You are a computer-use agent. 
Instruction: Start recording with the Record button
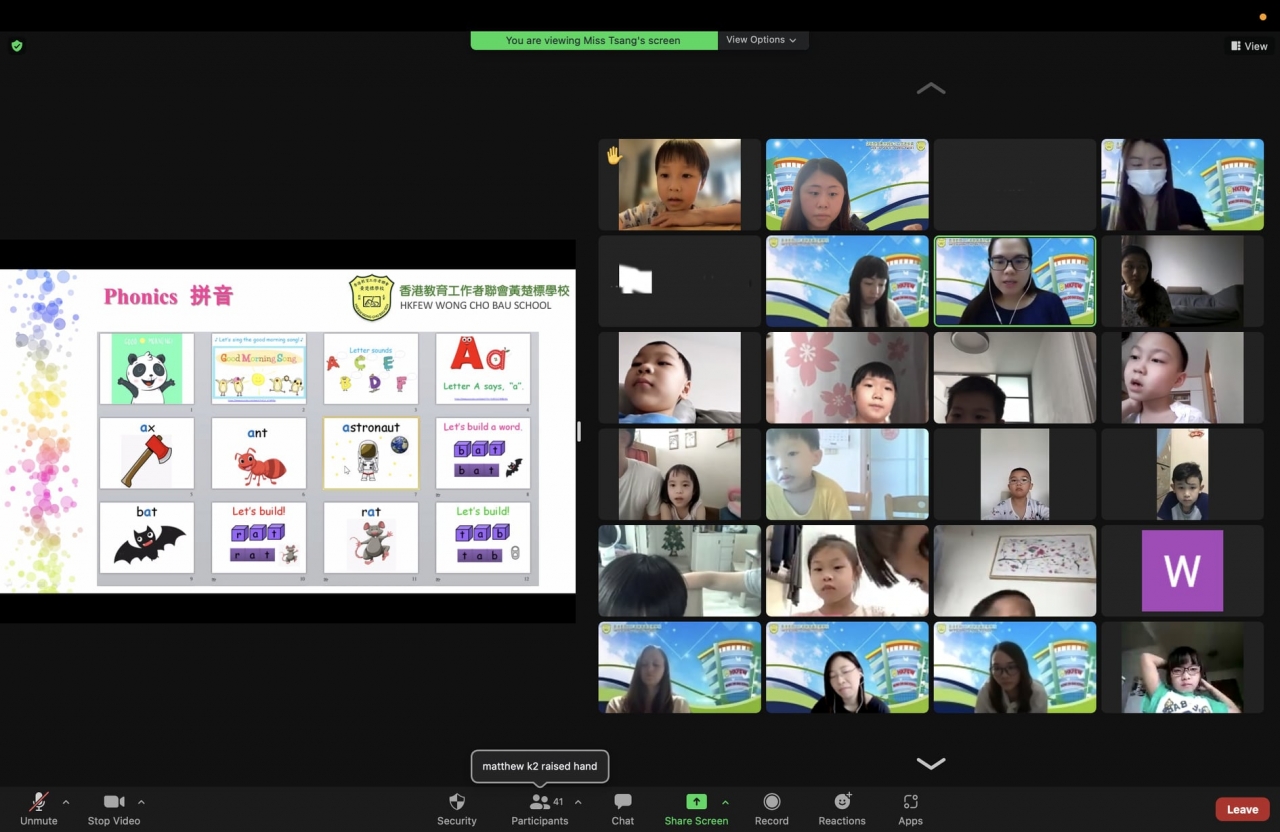pyautogui.click(x=772, y=808)
